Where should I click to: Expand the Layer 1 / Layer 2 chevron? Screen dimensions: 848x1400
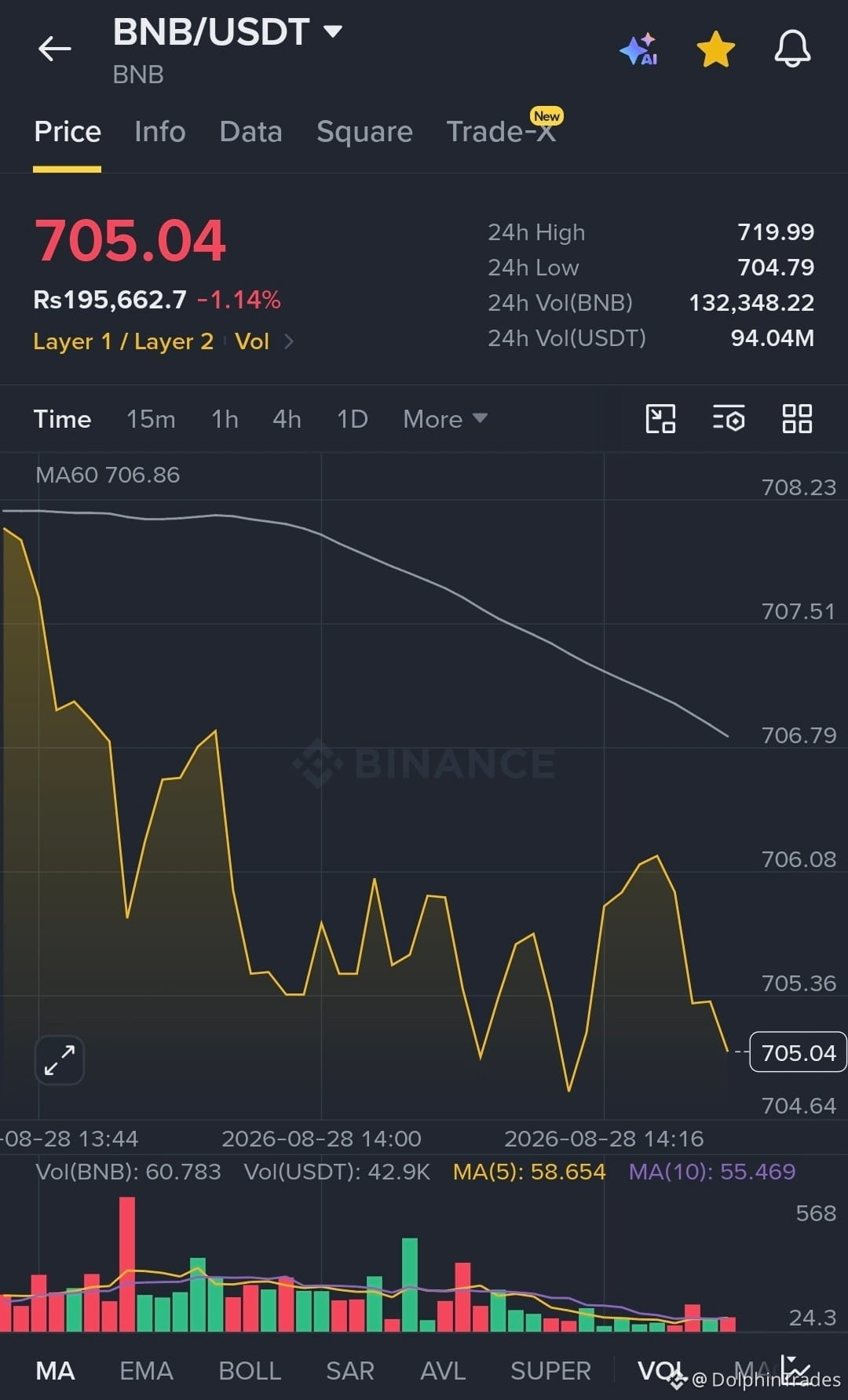pyautogui.click(x=288, y=341)
